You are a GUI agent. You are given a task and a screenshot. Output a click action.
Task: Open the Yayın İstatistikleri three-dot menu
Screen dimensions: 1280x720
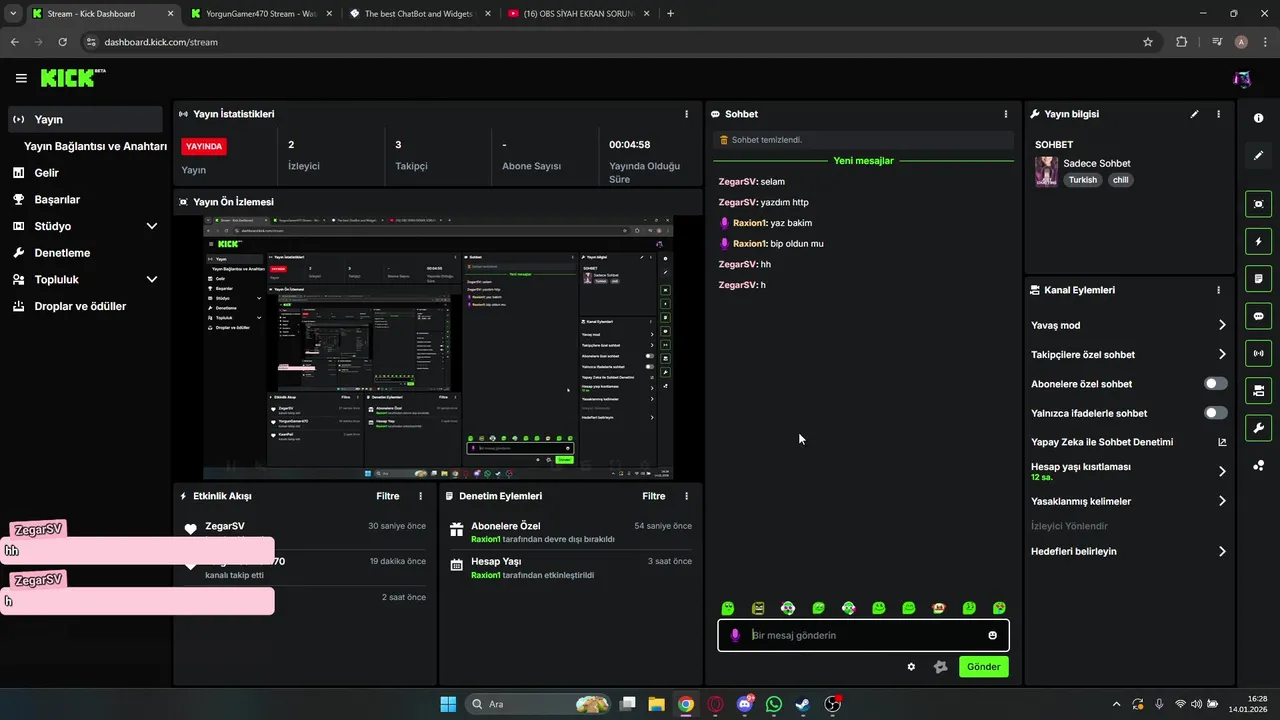[x=686, y=114]
